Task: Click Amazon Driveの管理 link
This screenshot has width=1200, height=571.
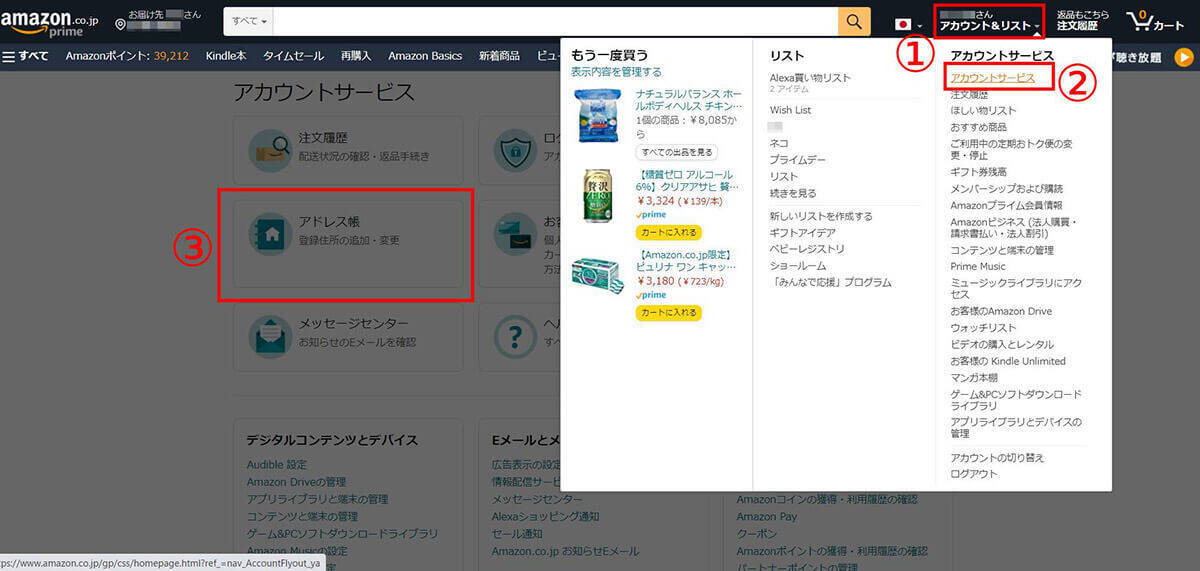Action: point(296,482)
